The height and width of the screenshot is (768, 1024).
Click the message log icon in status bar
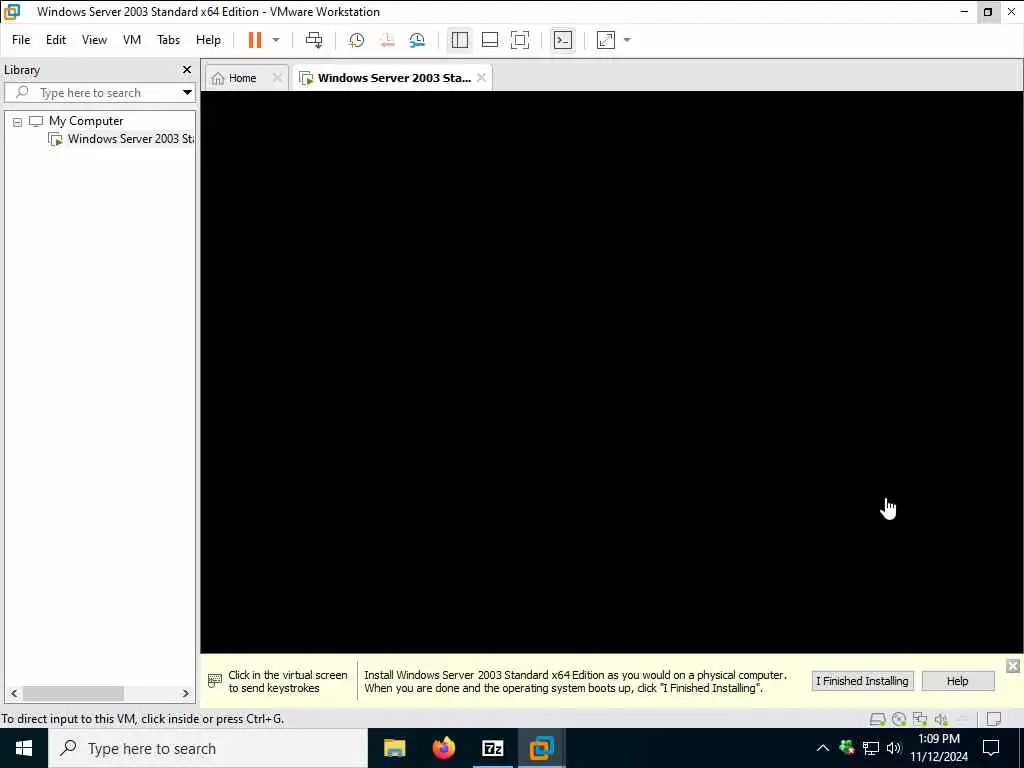point(994,719)
